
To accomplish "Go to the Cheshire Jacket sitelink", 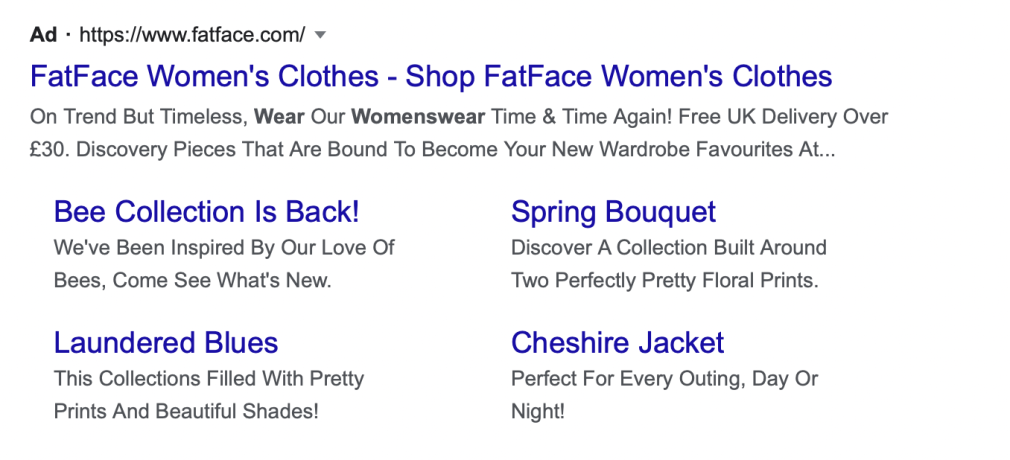I will coord(617,343).
